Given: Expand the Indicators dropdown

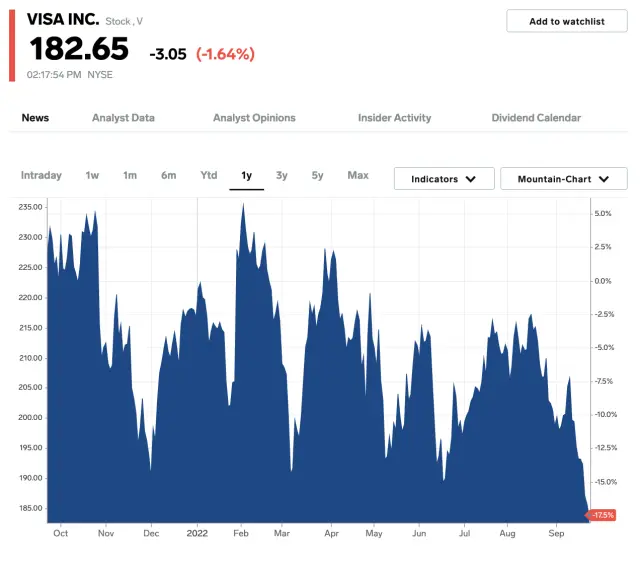Looking at the screenshot, I should click(443, 179).
